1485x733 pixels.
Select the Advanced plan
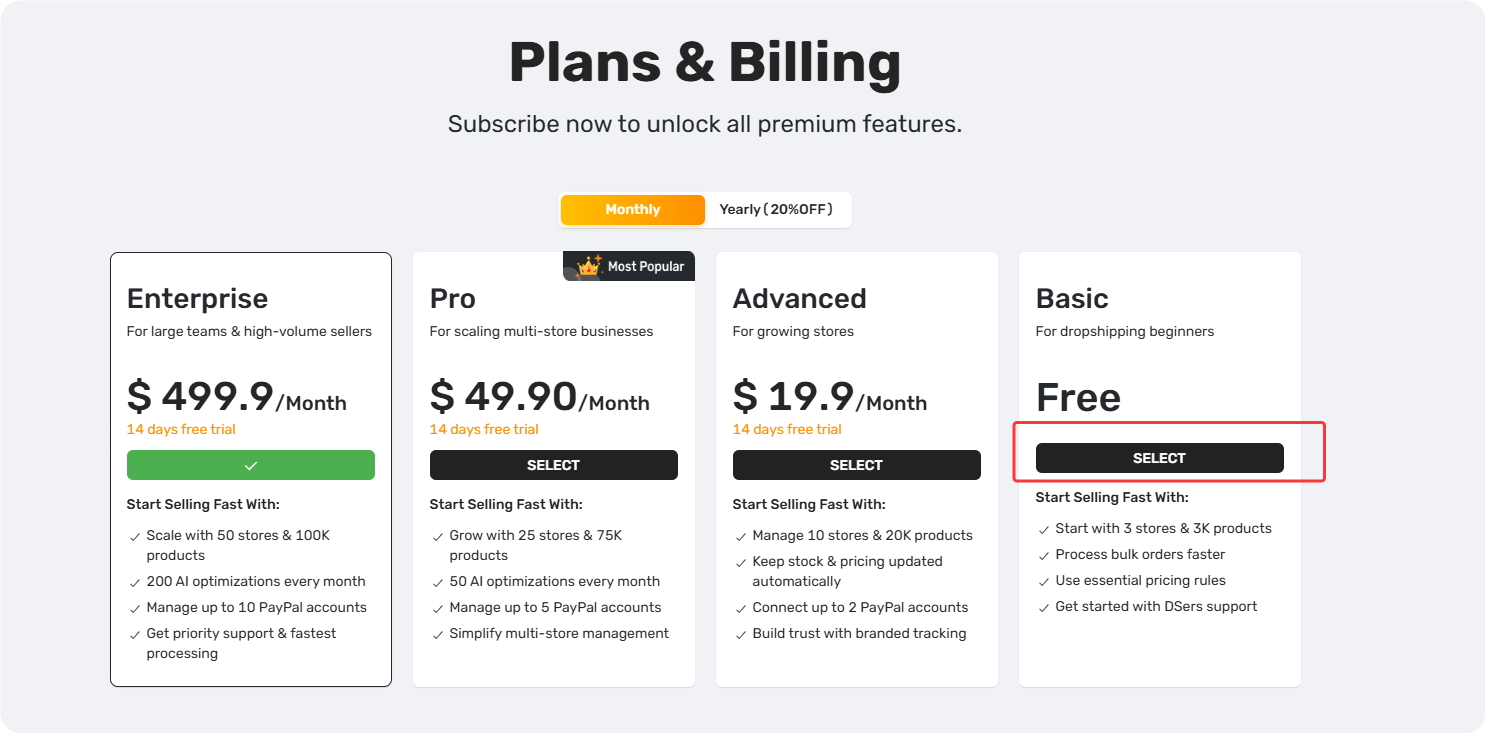pos(857,465)
